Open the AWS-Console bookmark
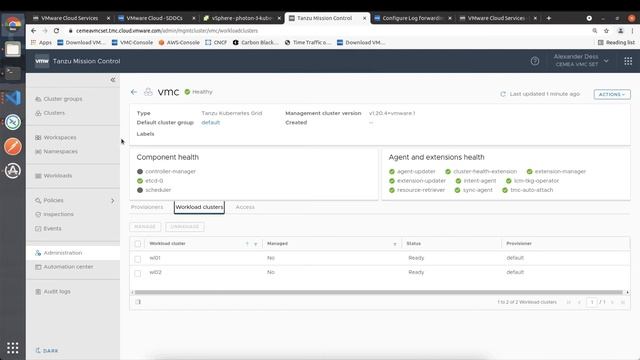 click(179, 42)
